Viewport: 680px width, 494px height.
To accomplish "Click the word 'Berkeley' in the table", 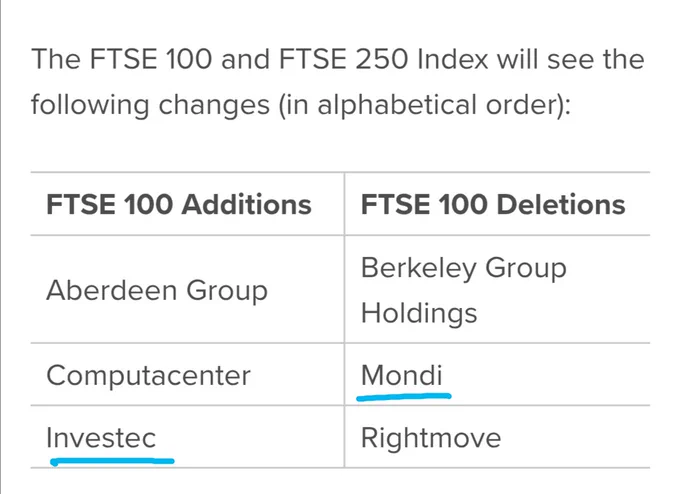I will 418,268.
